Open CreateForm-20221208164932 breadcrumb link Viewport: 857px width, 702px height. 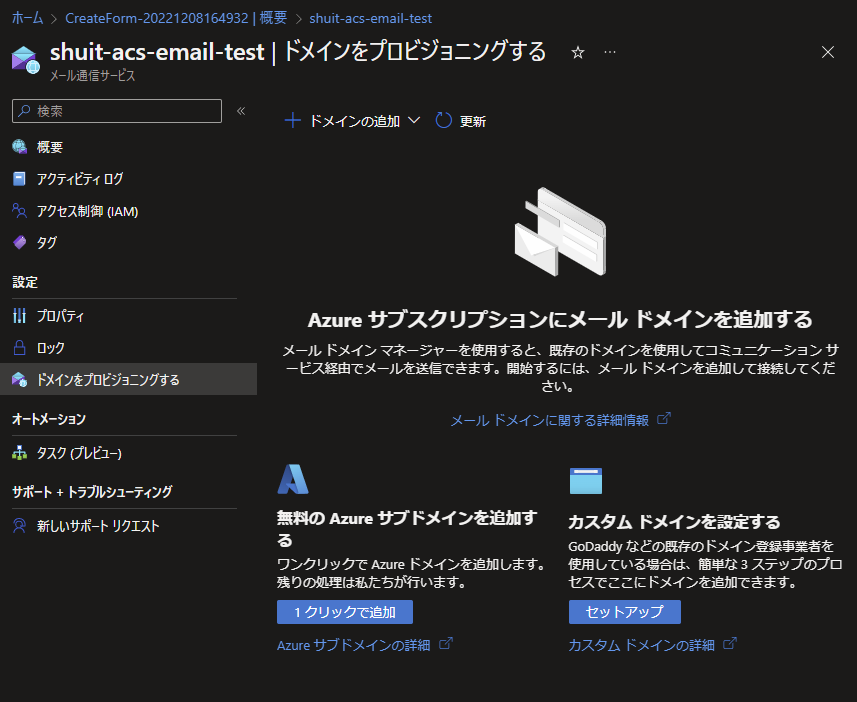(x=176, y=18)
